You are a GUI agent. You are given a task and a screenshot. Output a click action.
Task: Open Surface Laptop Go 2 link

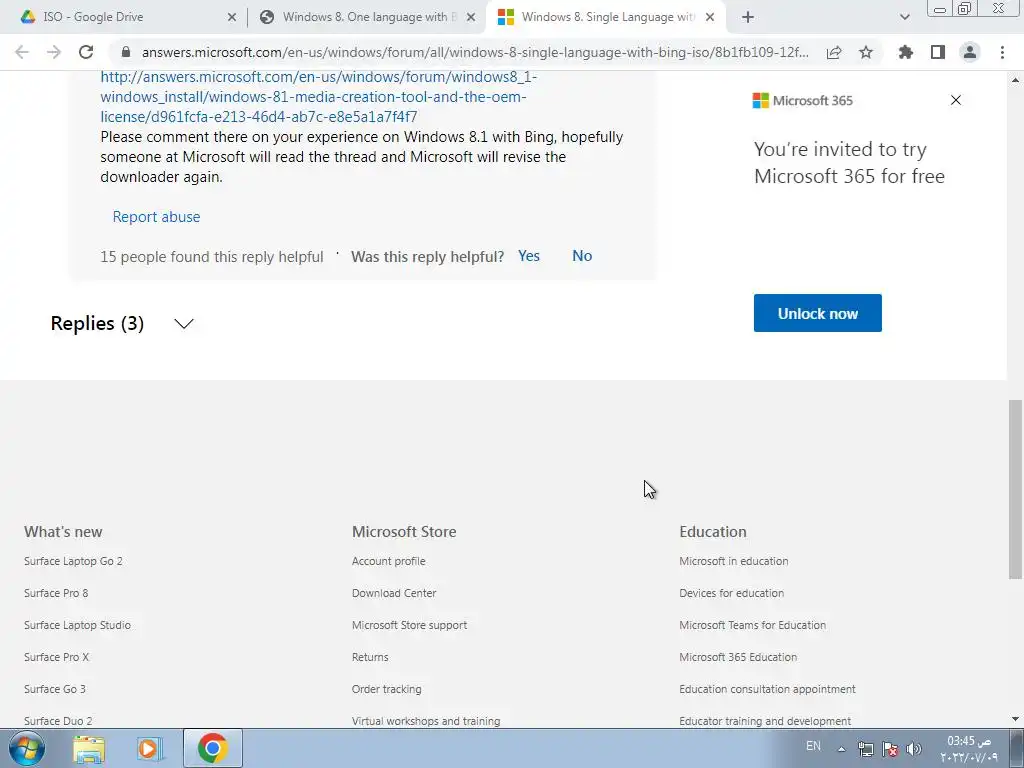point(73,561)
